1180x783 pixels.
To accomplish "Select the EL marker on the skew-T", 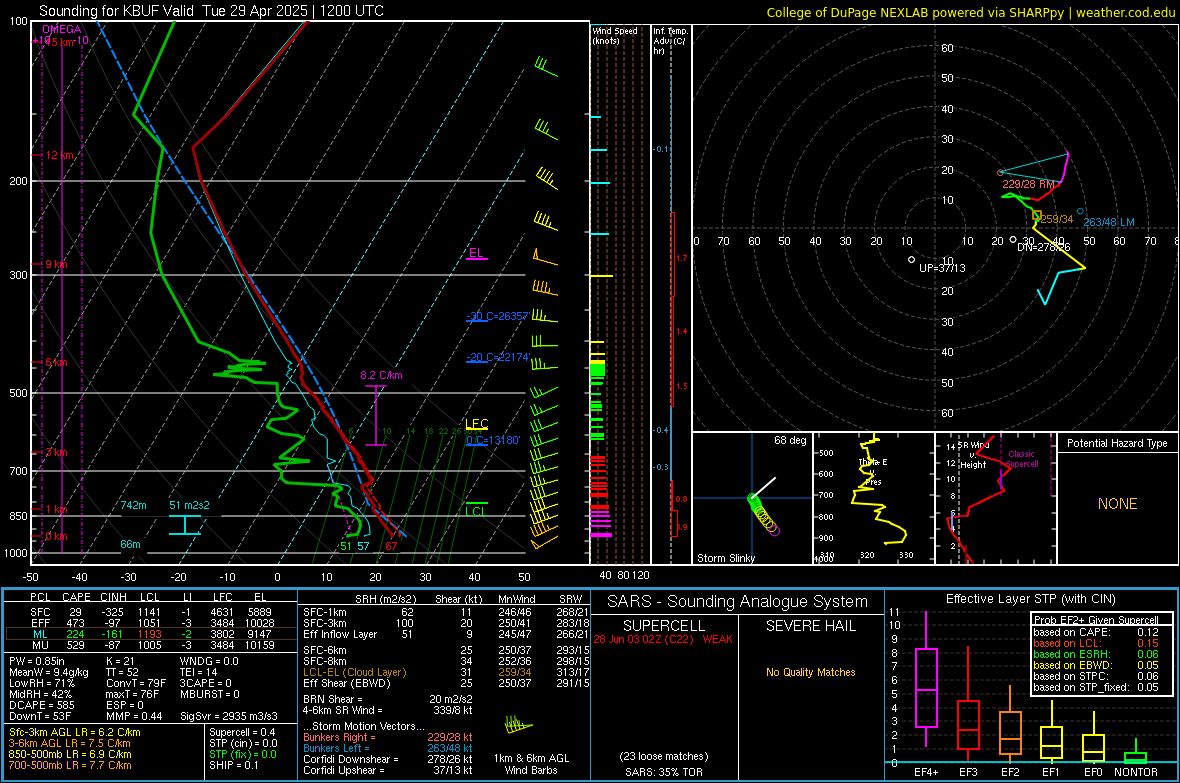I will [476, 253].
